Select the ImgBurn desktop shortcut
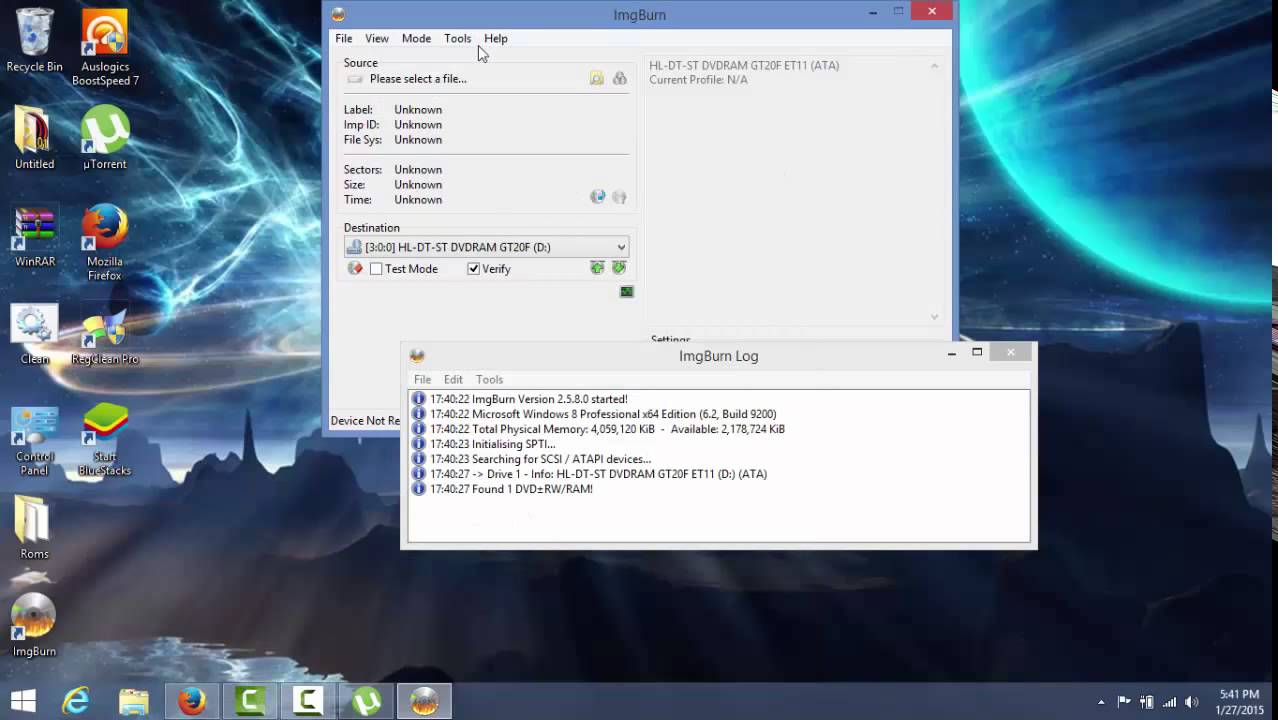The height and width of the screenshot is (720, 1278). 34,625
